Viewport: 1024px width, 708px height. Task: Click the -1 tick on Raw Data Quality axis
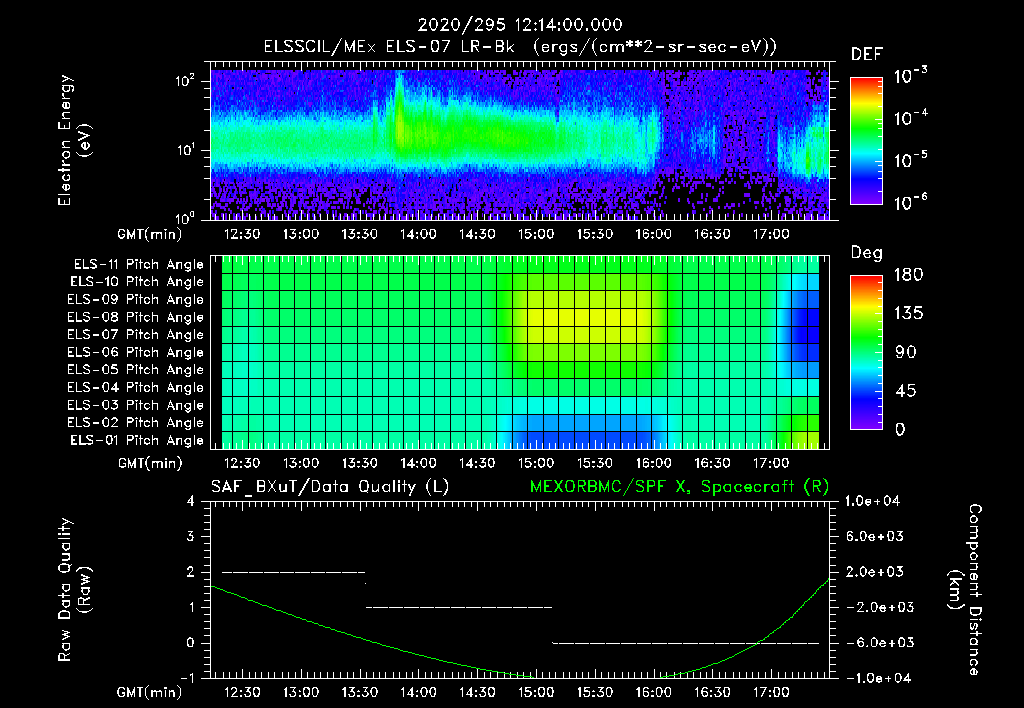pyautogui.click(x=187, y=678)
